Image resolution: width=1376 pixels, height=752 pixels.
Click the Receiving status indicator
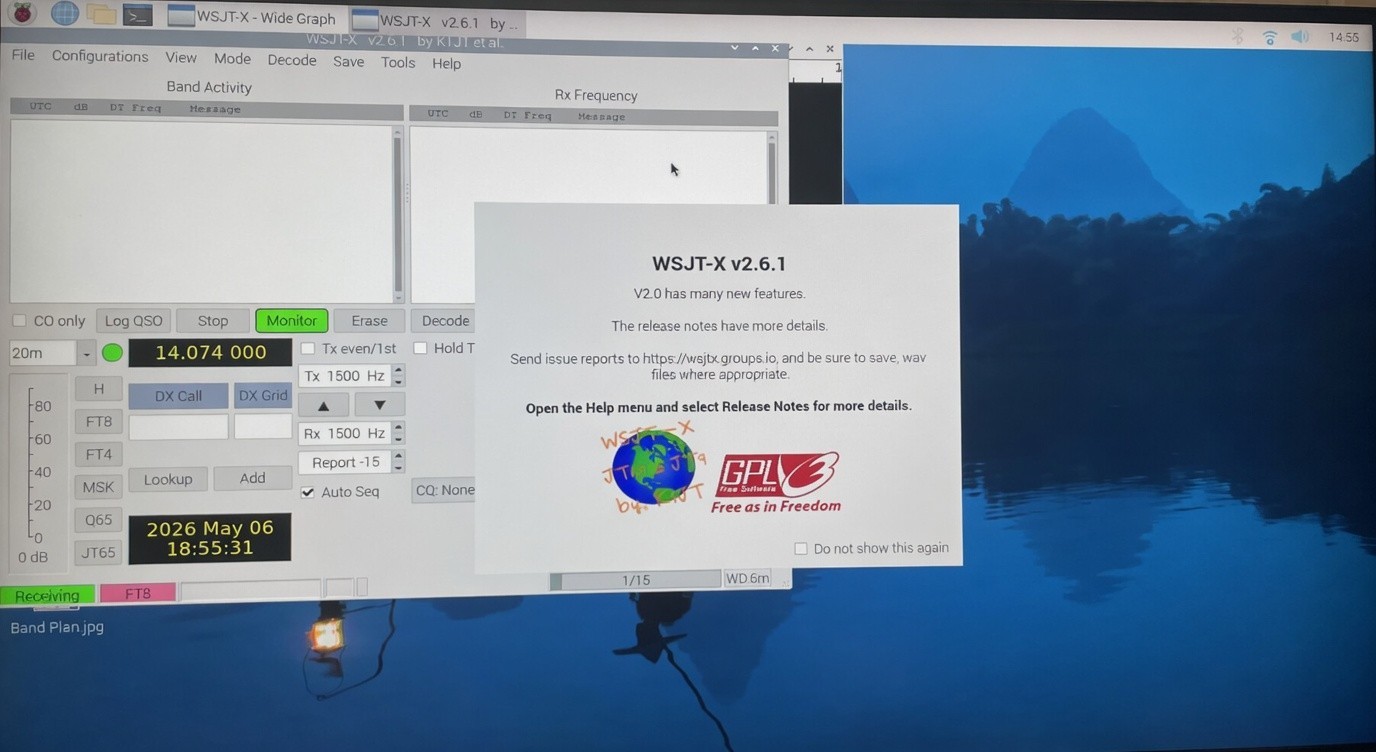pyautogui.click(x=47, y=595)
